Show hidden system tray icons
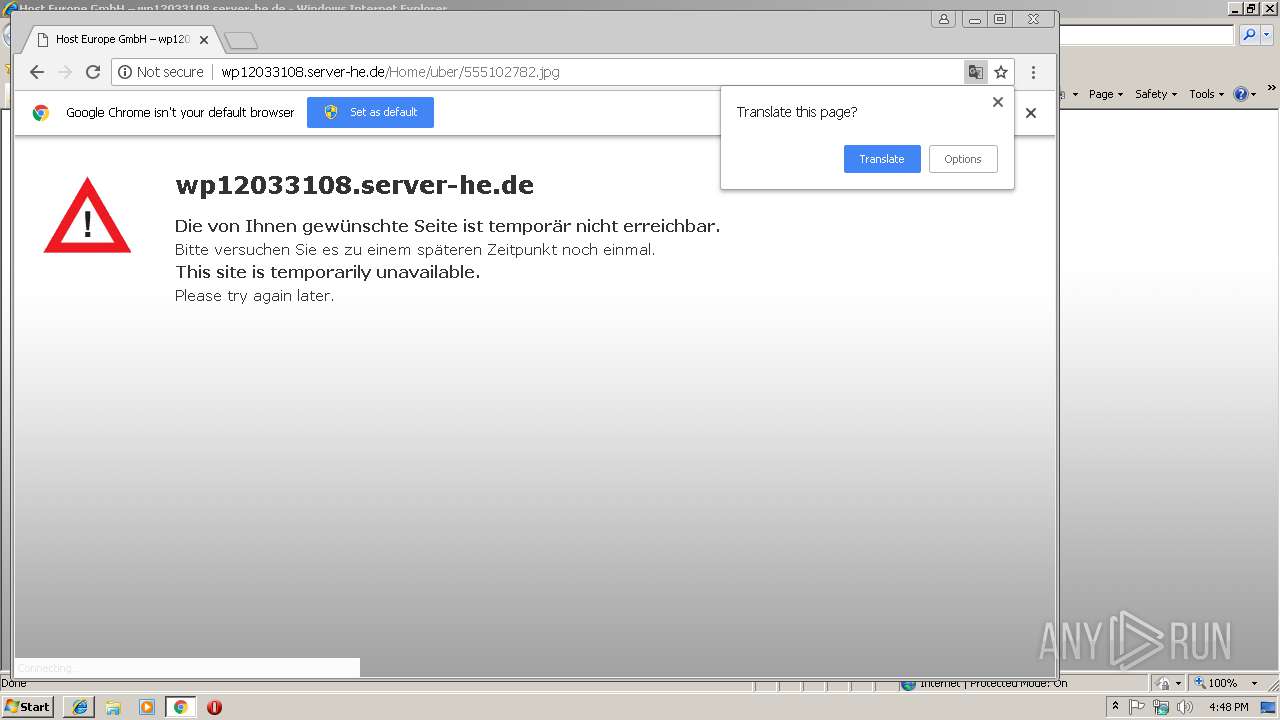 pos(1115,707)
